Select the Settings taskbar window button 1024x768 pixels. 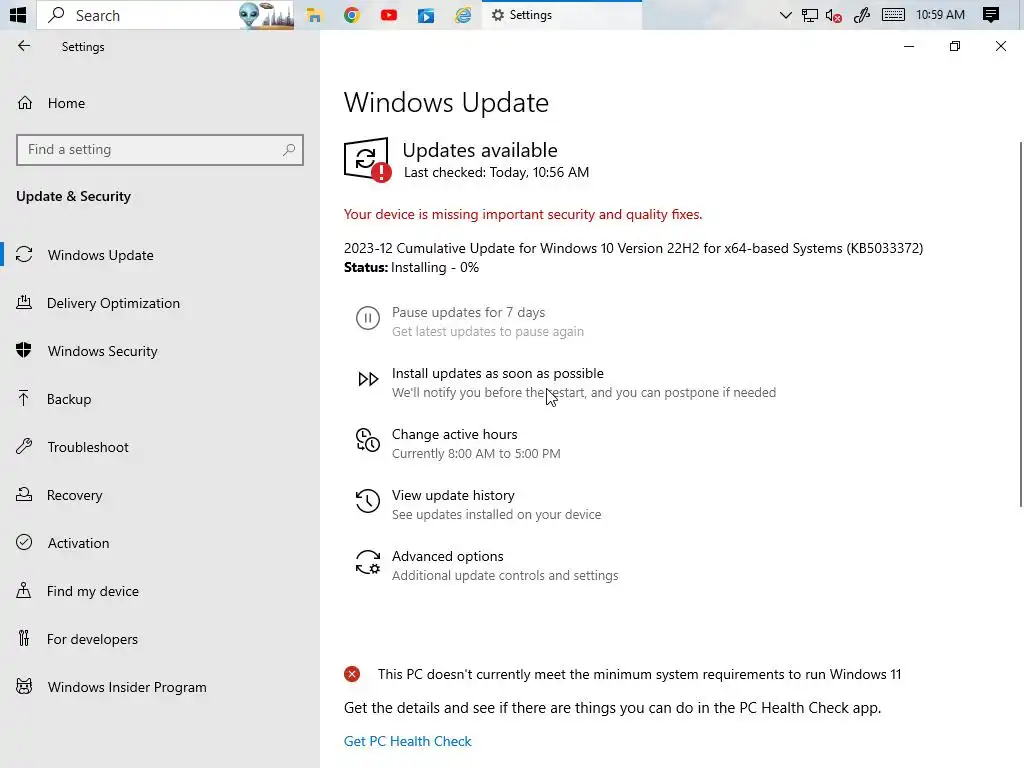pos(562,14)
